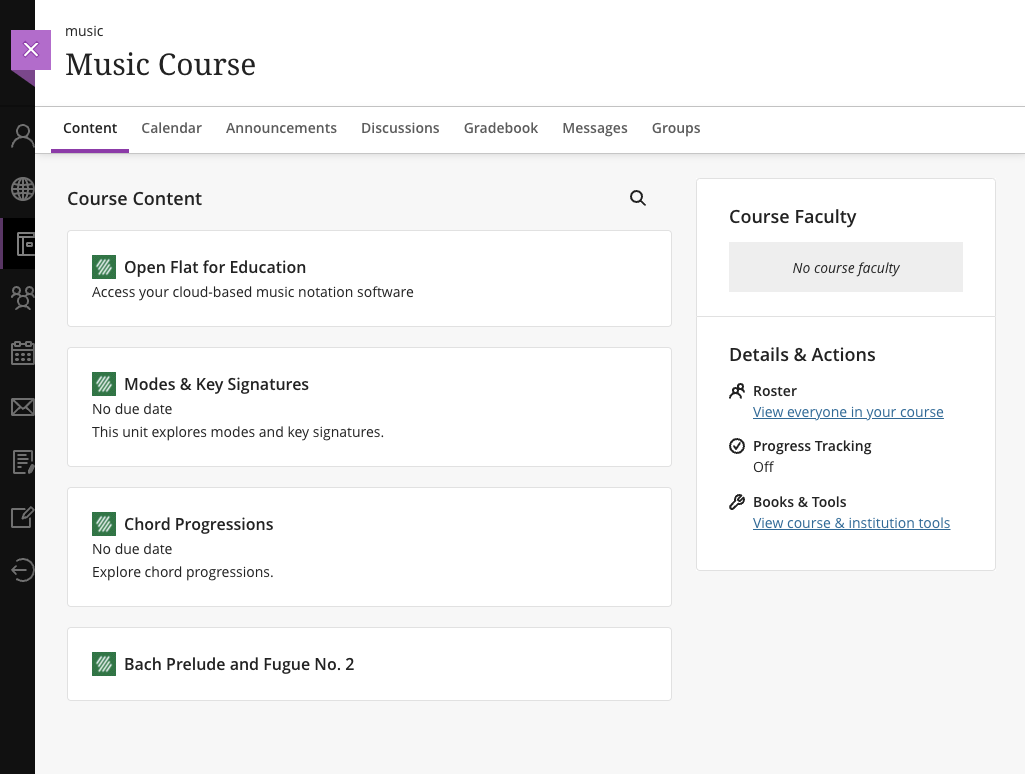Open the "Open Flat for Education" item
Image resolution: width=1025 pixels, height=774 pixels.
(215, 267)
